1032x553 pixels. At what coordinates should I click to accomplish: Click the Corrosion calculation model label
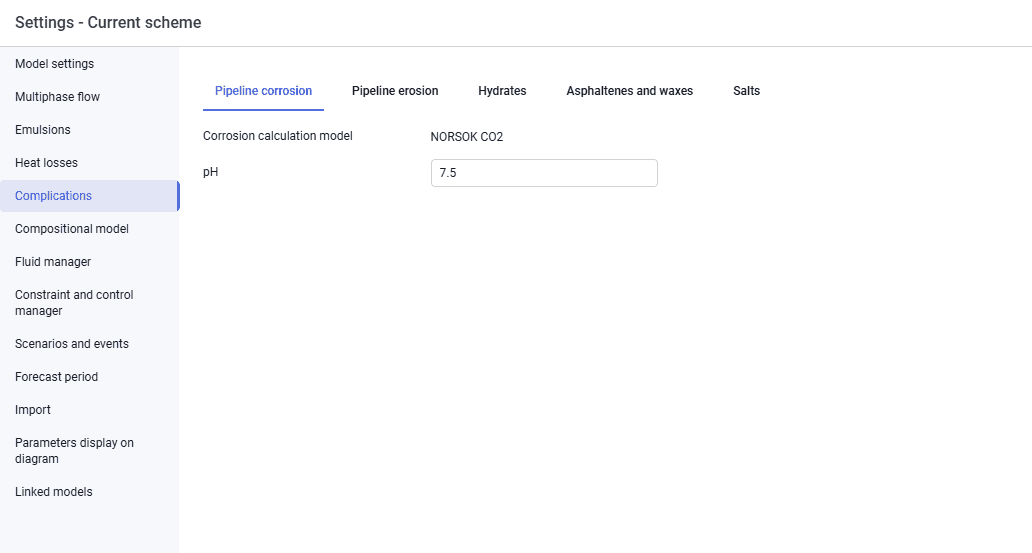tap(278, 136)
